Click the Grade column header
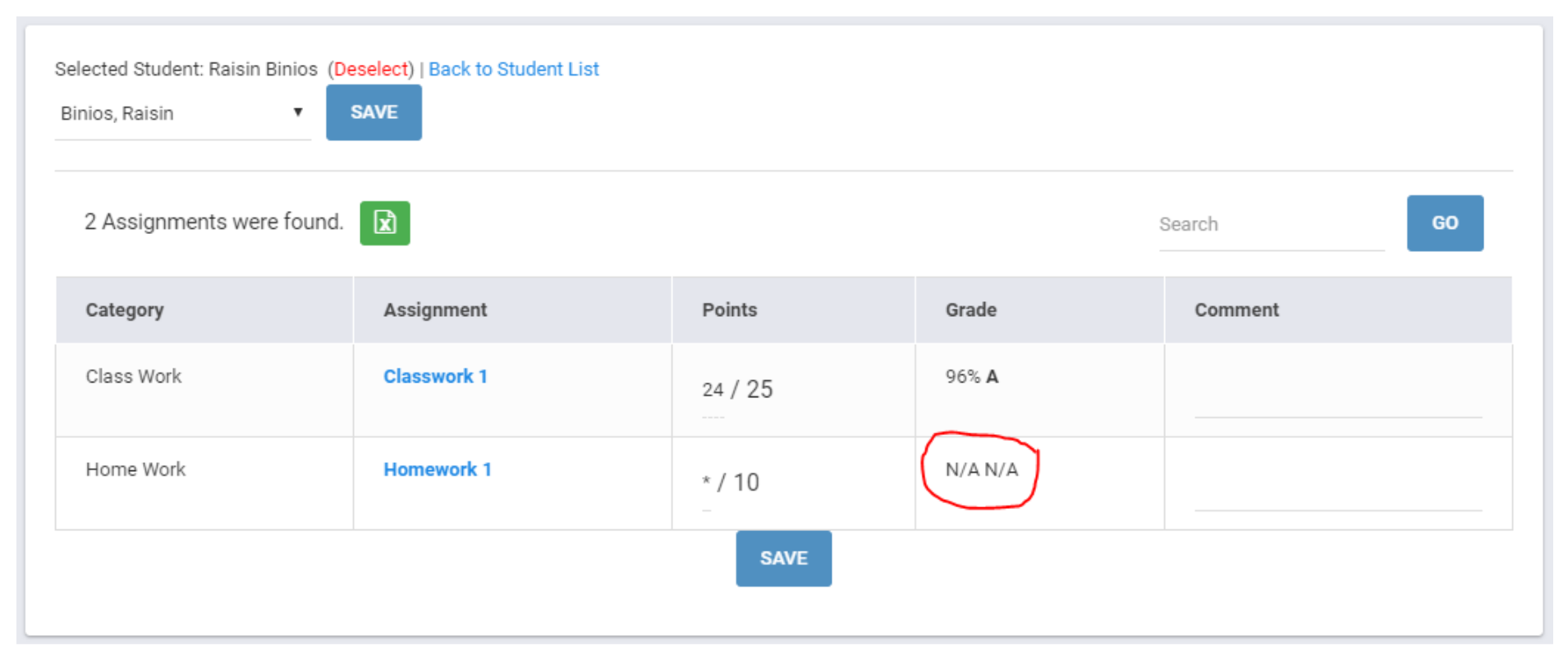The height and width of the screenshot is (655, 1568). 970,310
